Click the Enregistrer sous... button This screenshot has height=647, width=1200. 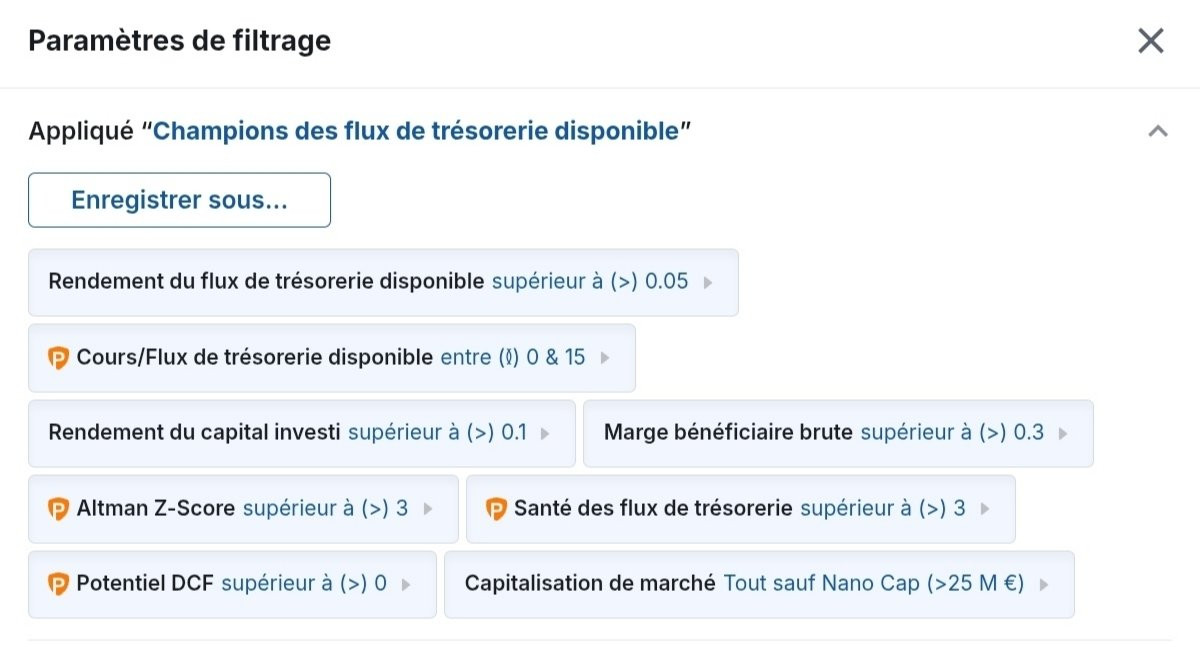pyautogui.click(x=179, y=200)
